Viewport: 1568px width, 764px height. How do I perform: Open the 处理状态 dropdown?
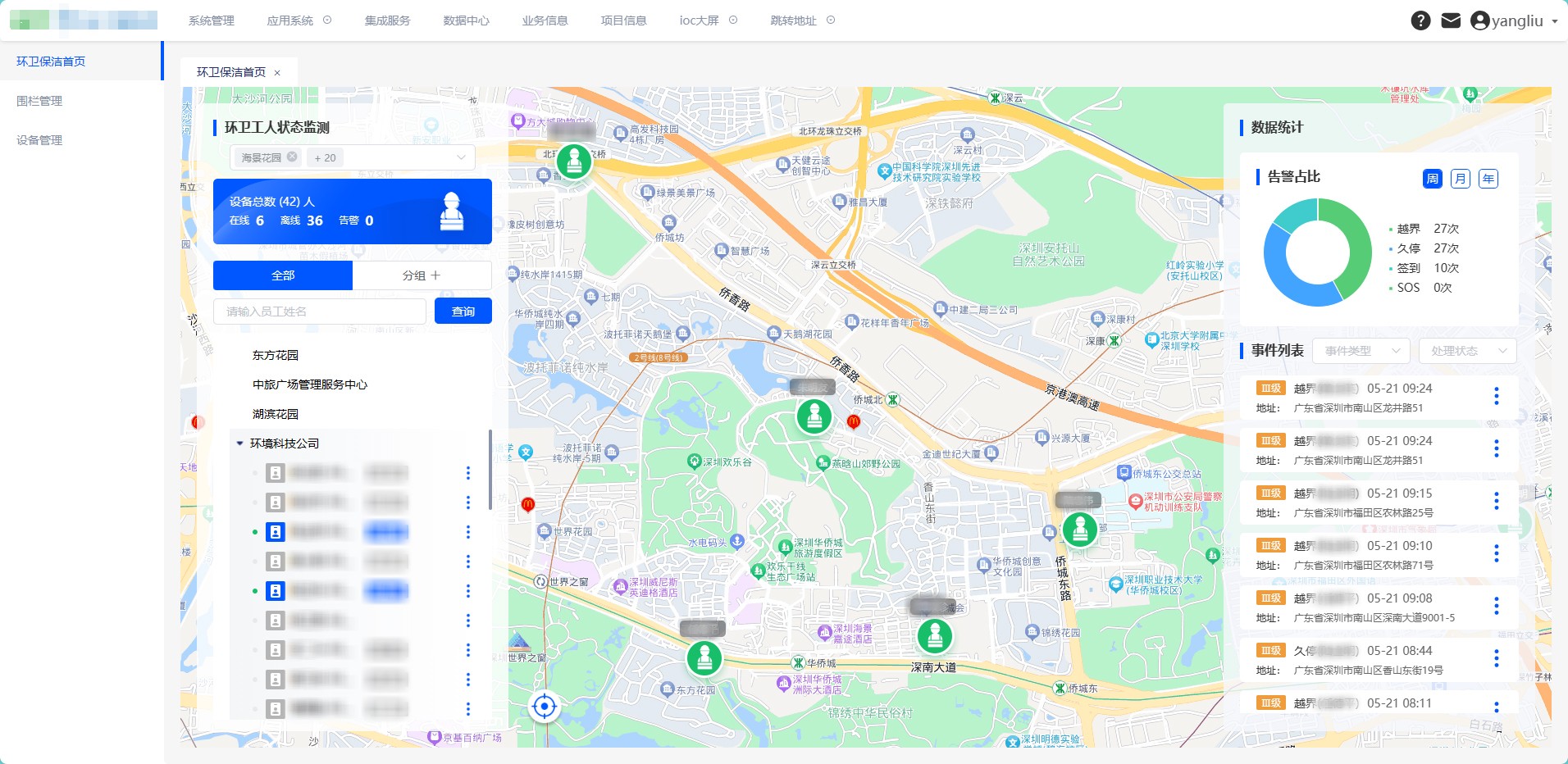coord(1468,351)
